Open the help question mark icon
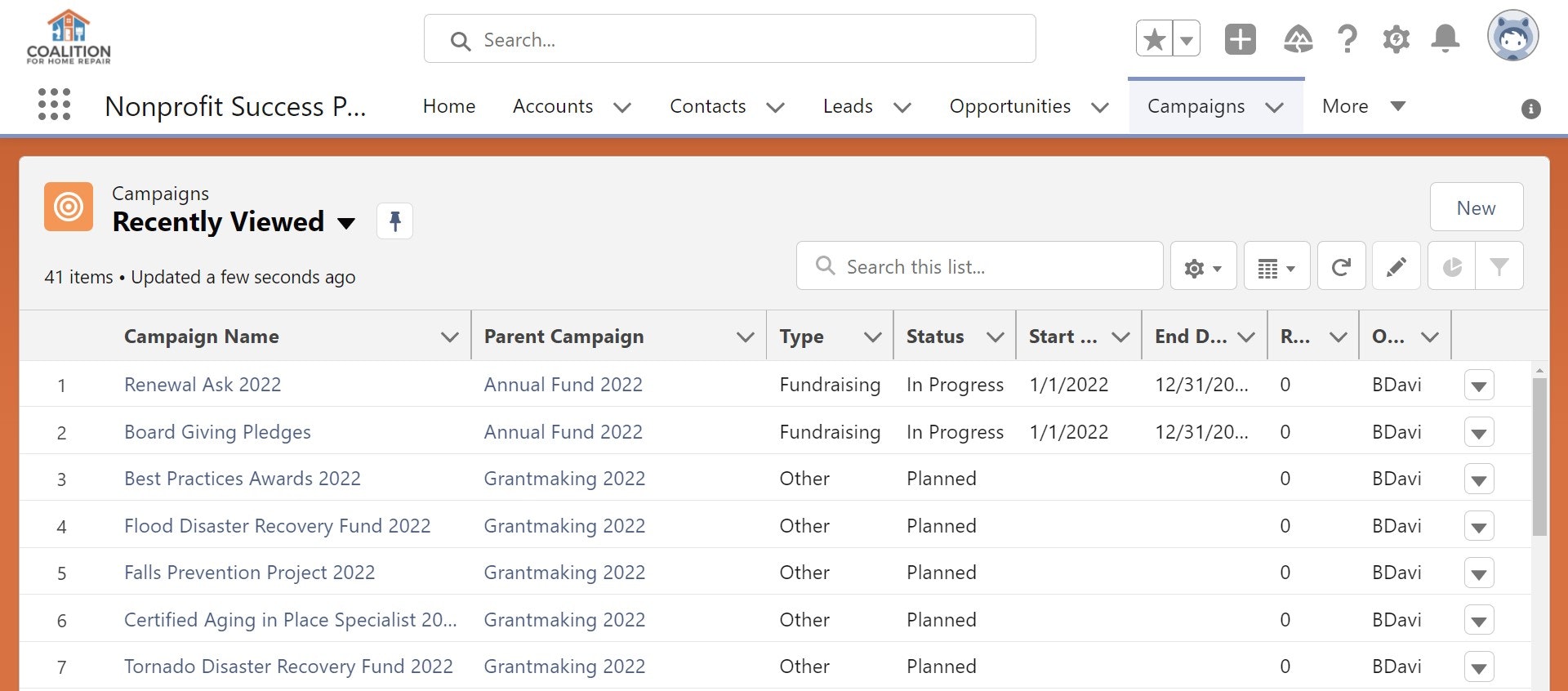This screenshot has height=691, width=1568. pos(1347,39)
